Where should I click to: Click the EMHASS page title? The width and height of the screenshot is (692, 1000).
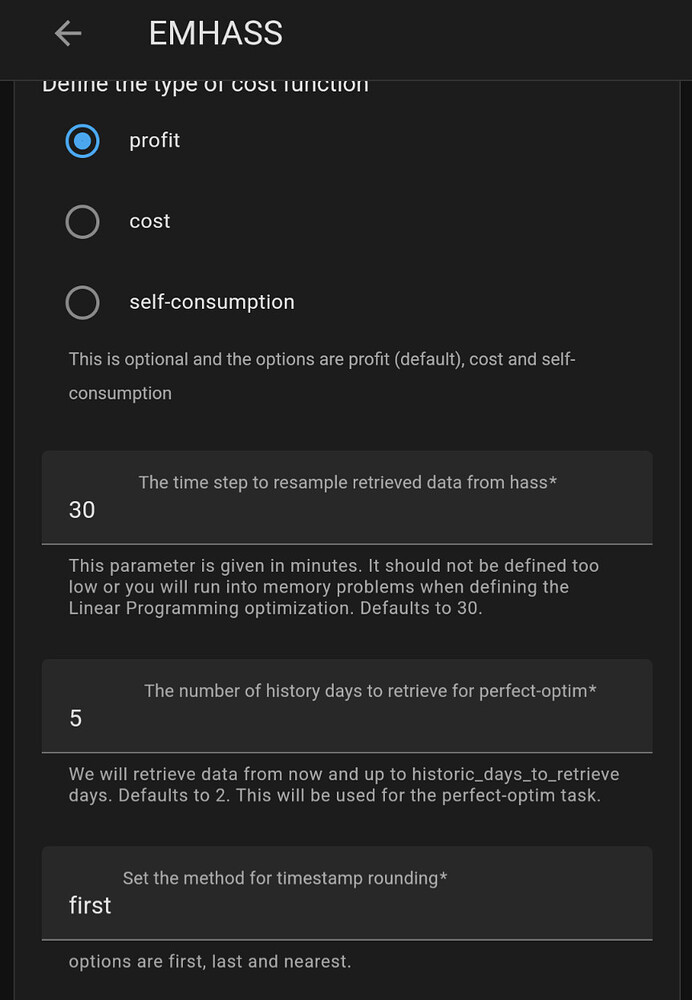click(215, 33)
